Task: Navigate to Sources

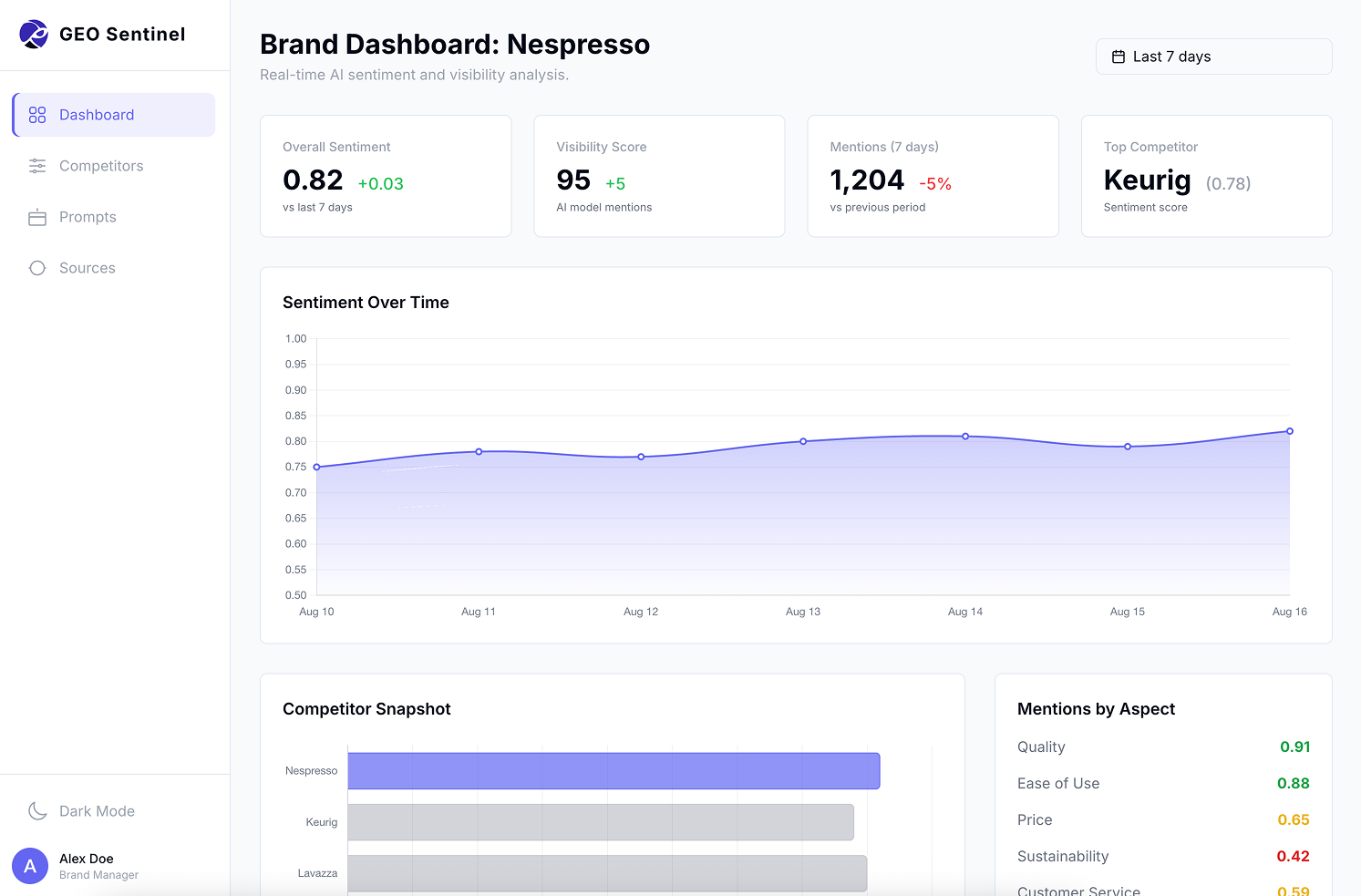Action: click(114, 268)
